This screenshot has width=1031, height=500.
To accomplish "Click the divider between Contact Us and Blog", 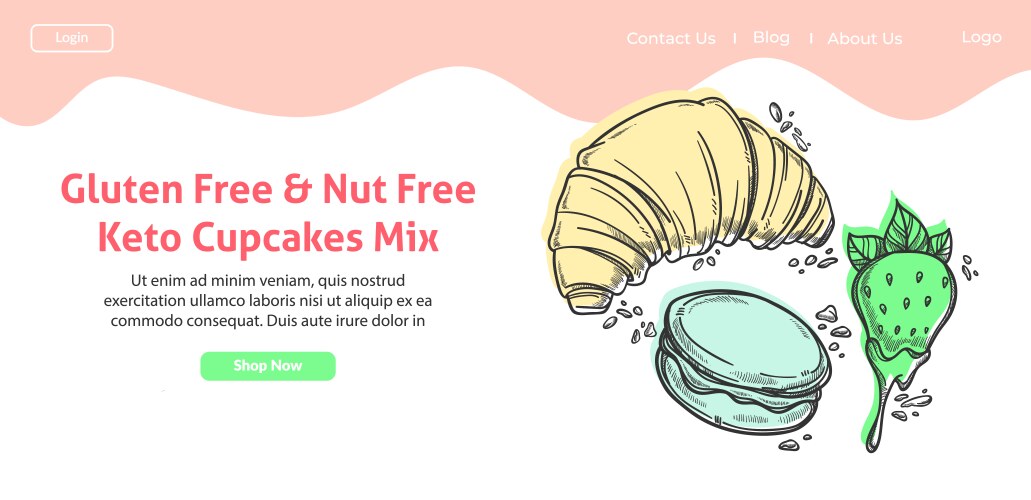I will [x=734, y=39].
